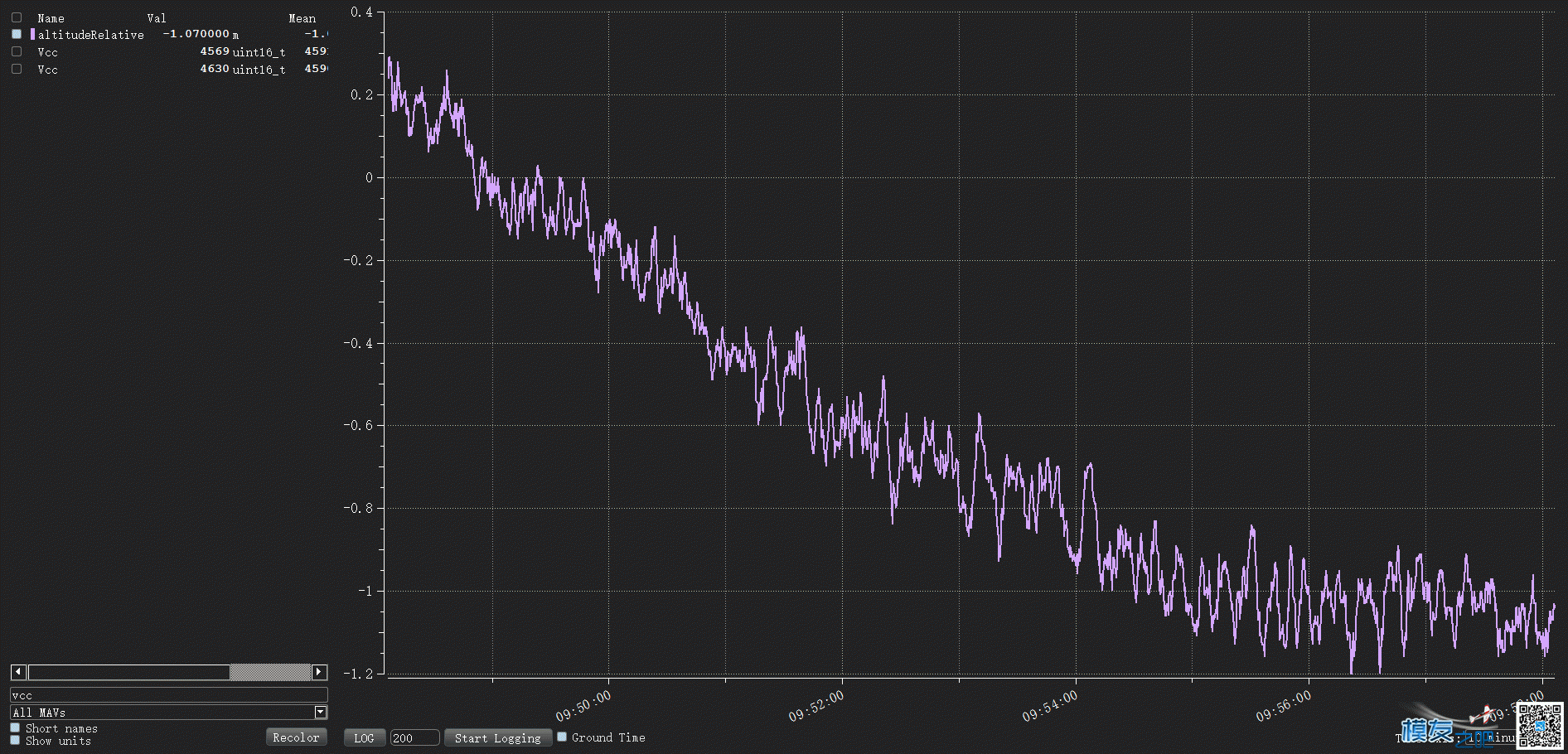Select the -1.070000 altitude value
This screenshot has width=1568, height=754.
pyautogui.click(x=196, y=34)
